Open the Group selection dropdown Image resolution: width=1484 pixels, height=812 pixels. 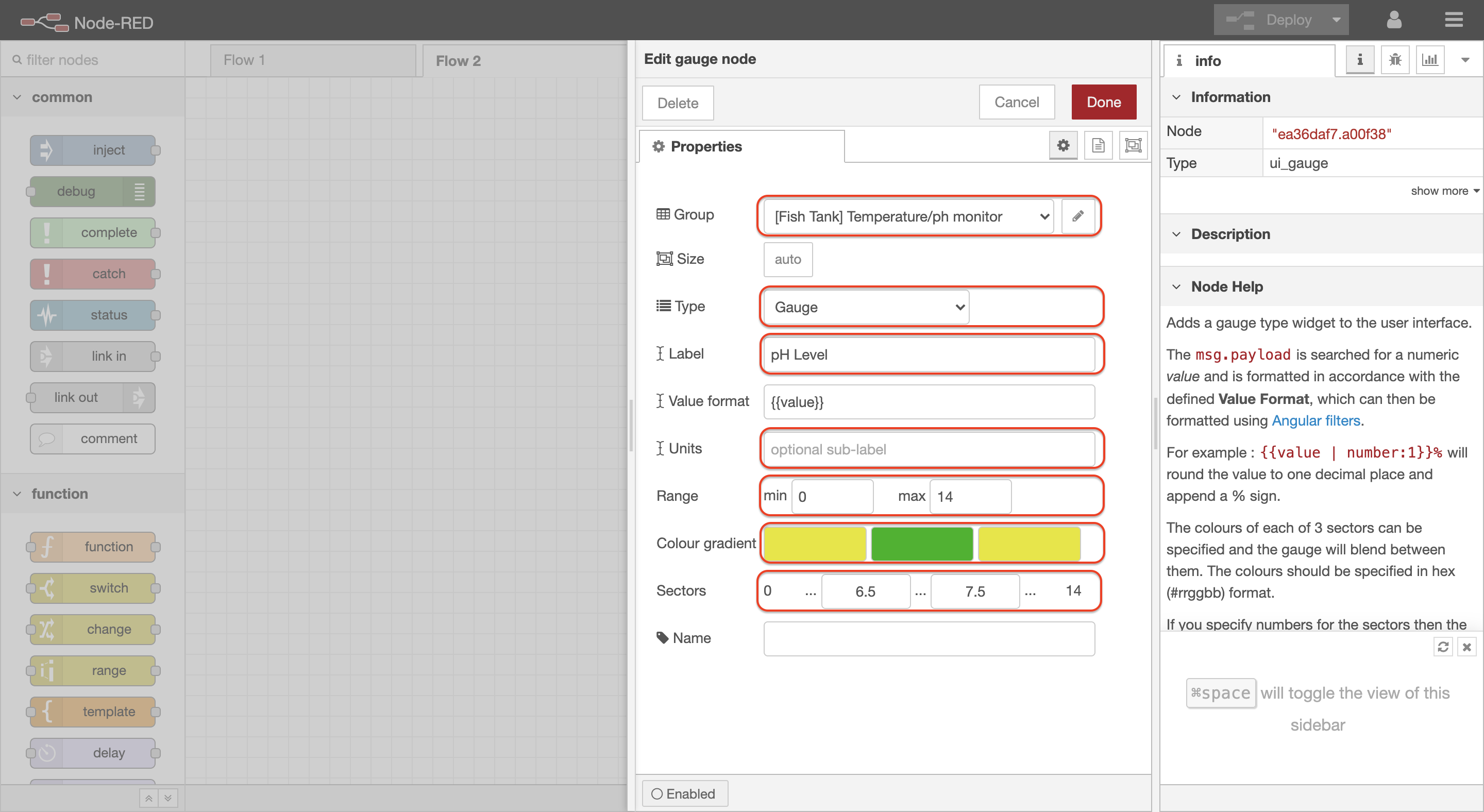click(x=908, y=216)
